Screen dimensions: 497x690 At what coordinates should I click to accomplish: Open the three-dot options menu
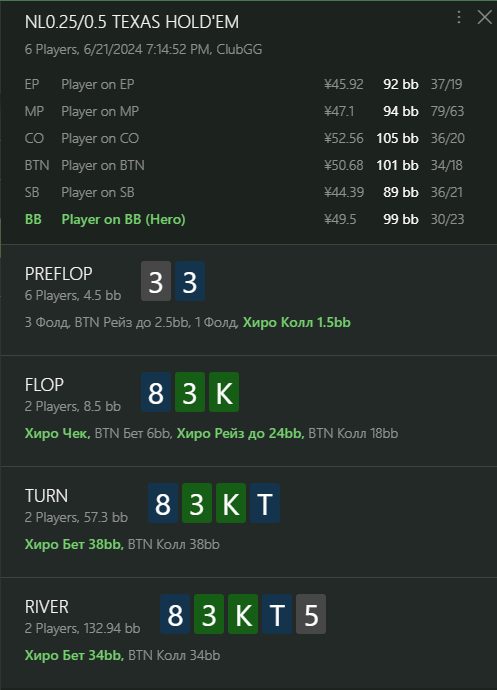tap(459, 17)
